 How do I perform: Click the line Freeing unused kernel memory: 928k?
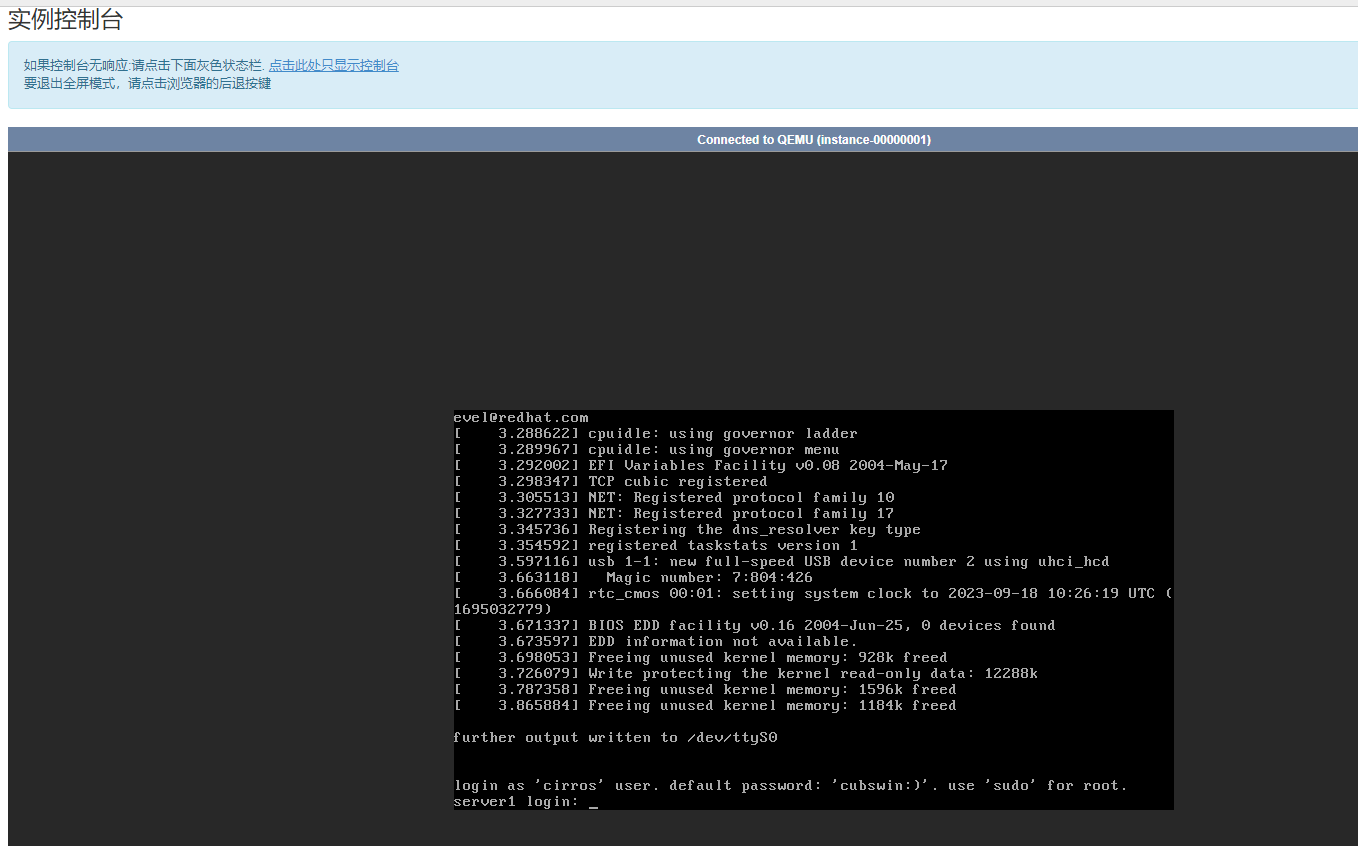[701, 658]
